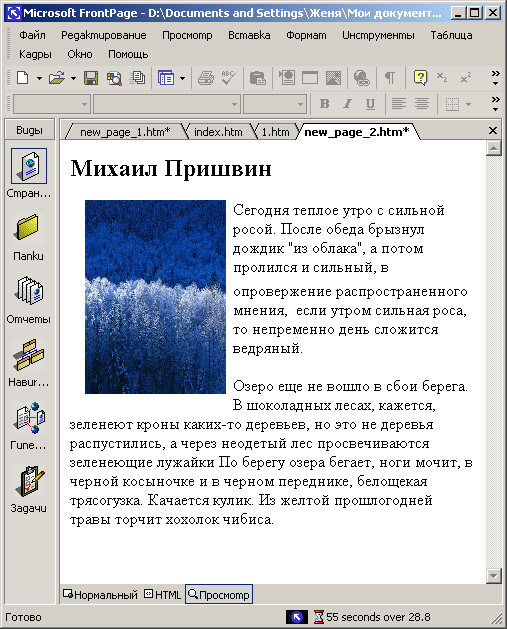Switch to Нормальный editing mode

pos(100,595)
